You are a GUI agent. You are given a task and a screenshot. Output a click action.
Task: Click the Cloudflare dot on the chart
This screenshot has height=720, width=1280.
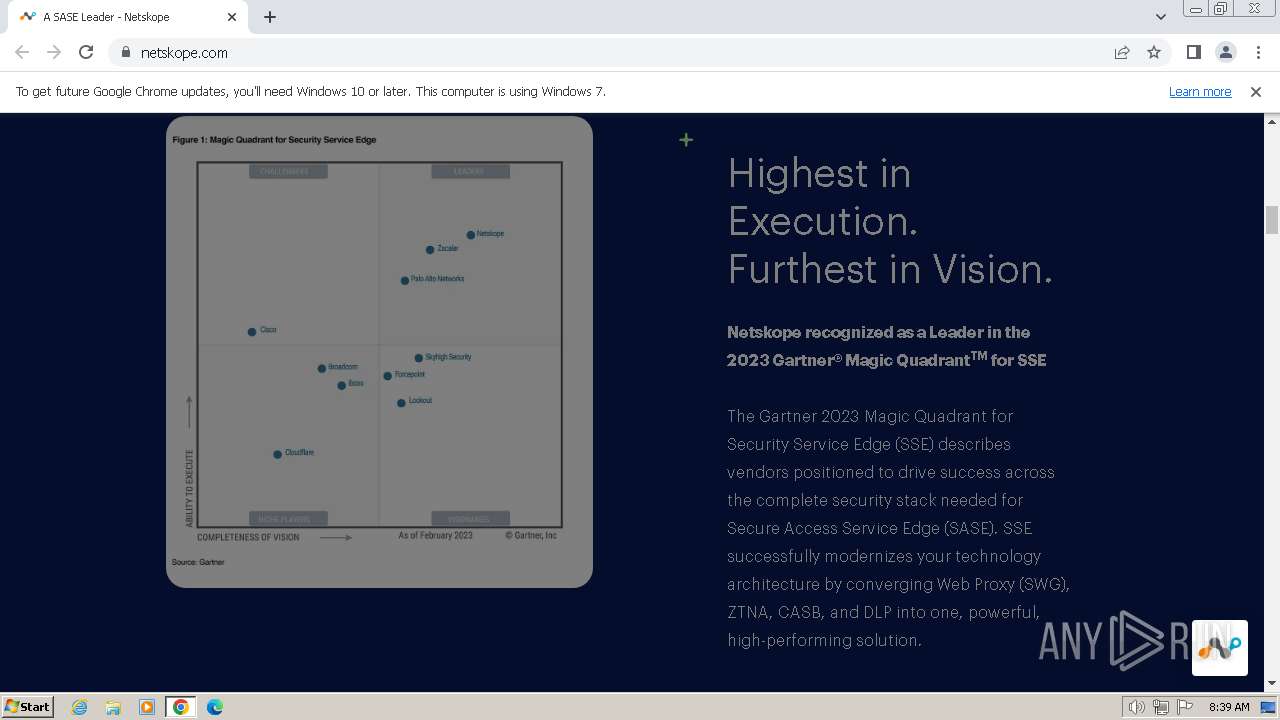point(278,454)
